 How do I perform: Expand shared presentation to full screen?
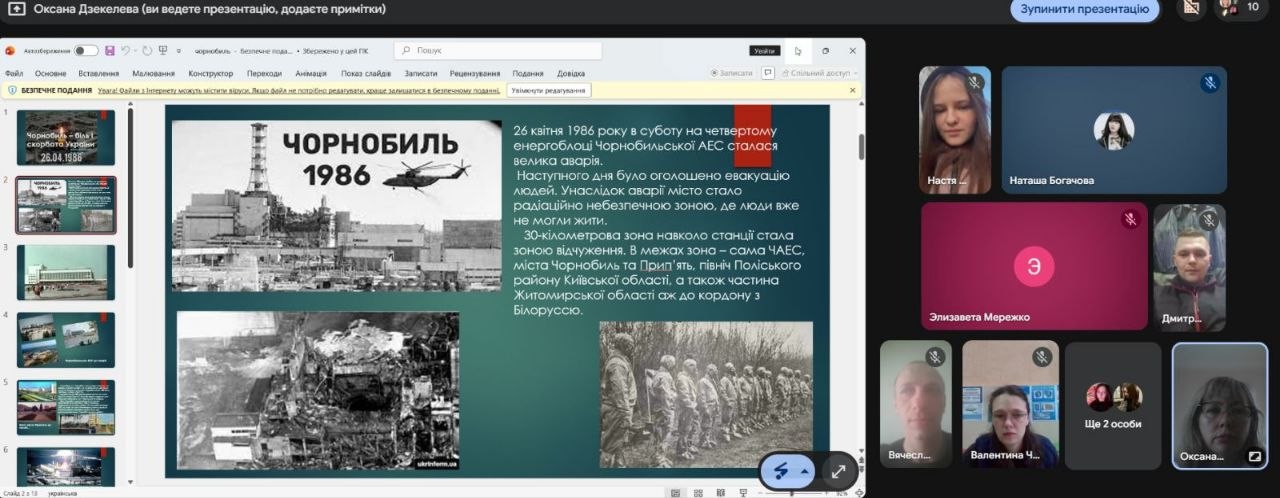point(838,471)
